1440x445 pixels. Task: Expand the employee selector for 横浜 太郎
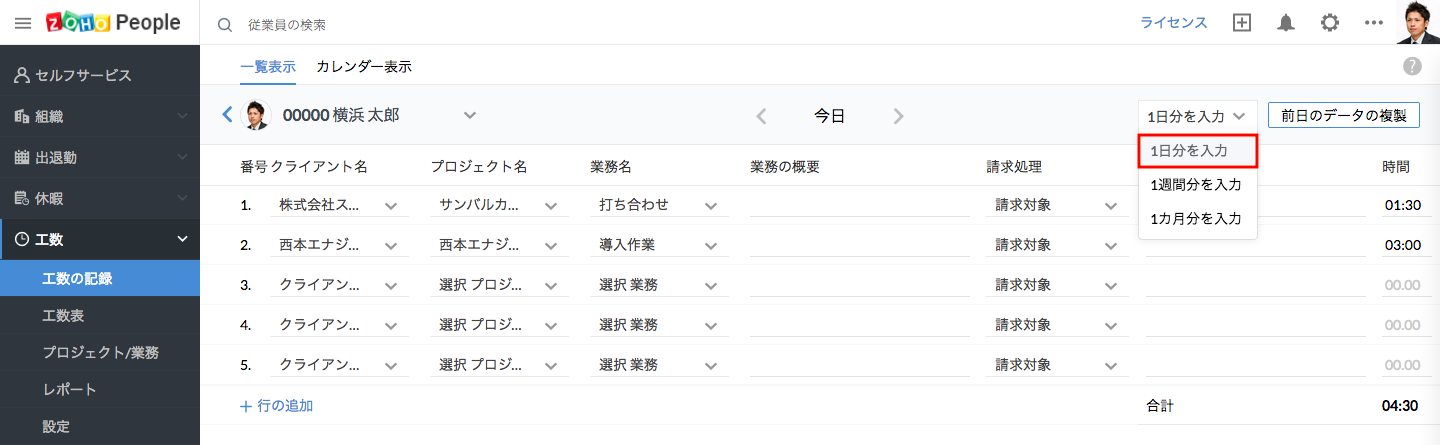click(469, 115)
